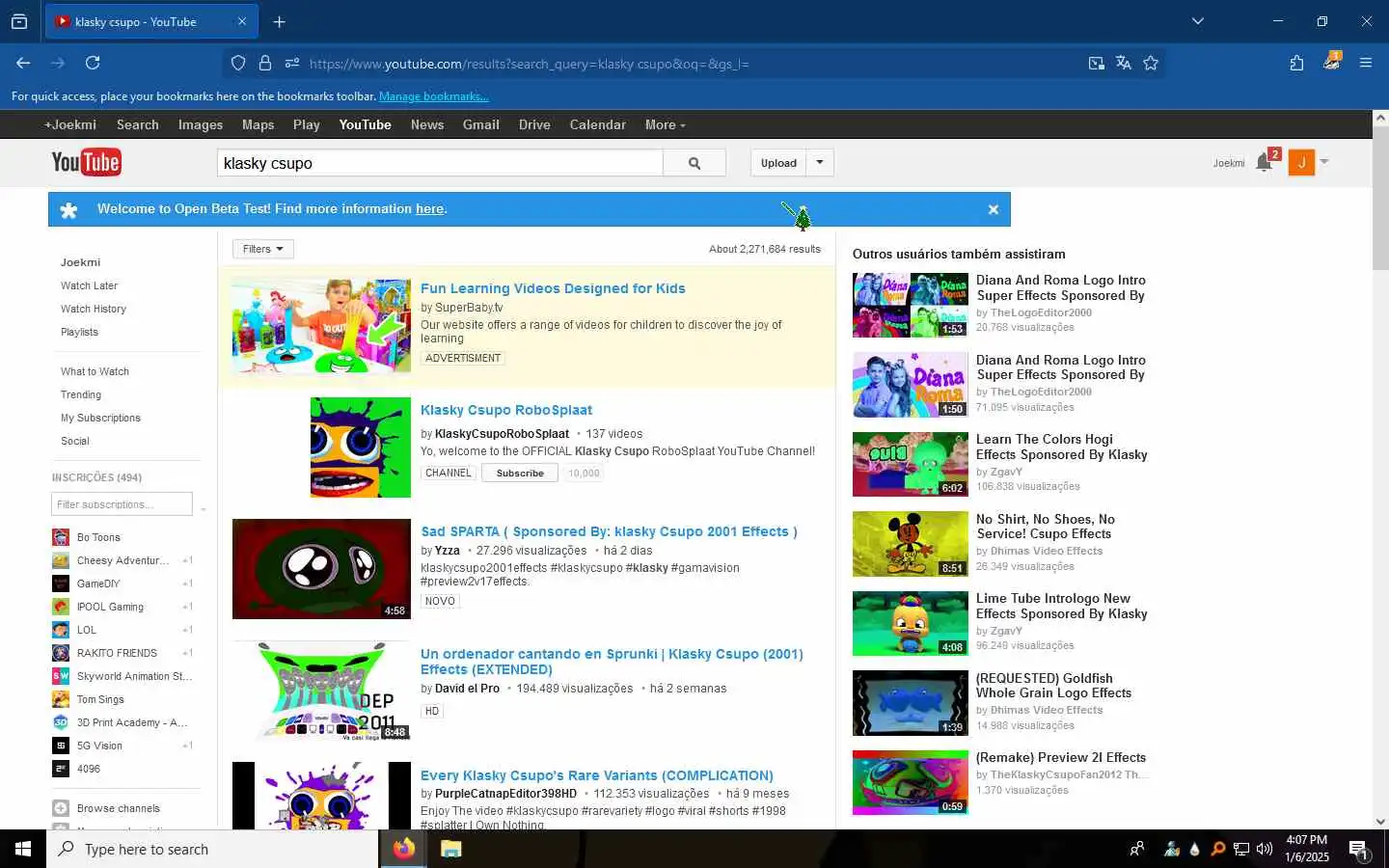Open My Subscriptions in sidebar
Screen dimensions: 1389x868
[x=100, y=418]
